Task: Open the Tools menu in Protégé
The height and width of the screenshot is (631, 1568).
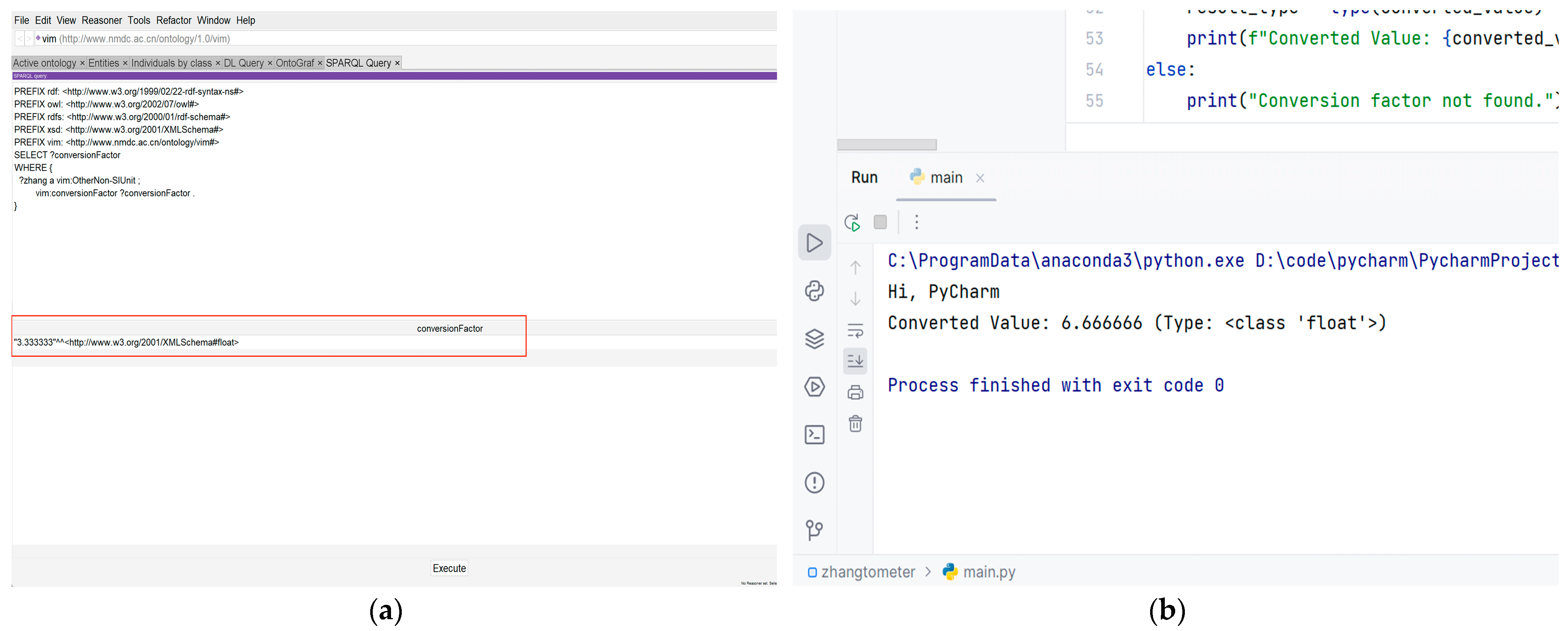Action: click(139, 20)
